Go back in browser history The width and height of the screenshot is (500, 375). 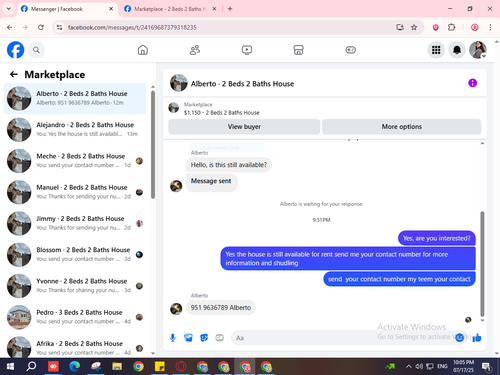pyautogui.click(x=10, y=27)
